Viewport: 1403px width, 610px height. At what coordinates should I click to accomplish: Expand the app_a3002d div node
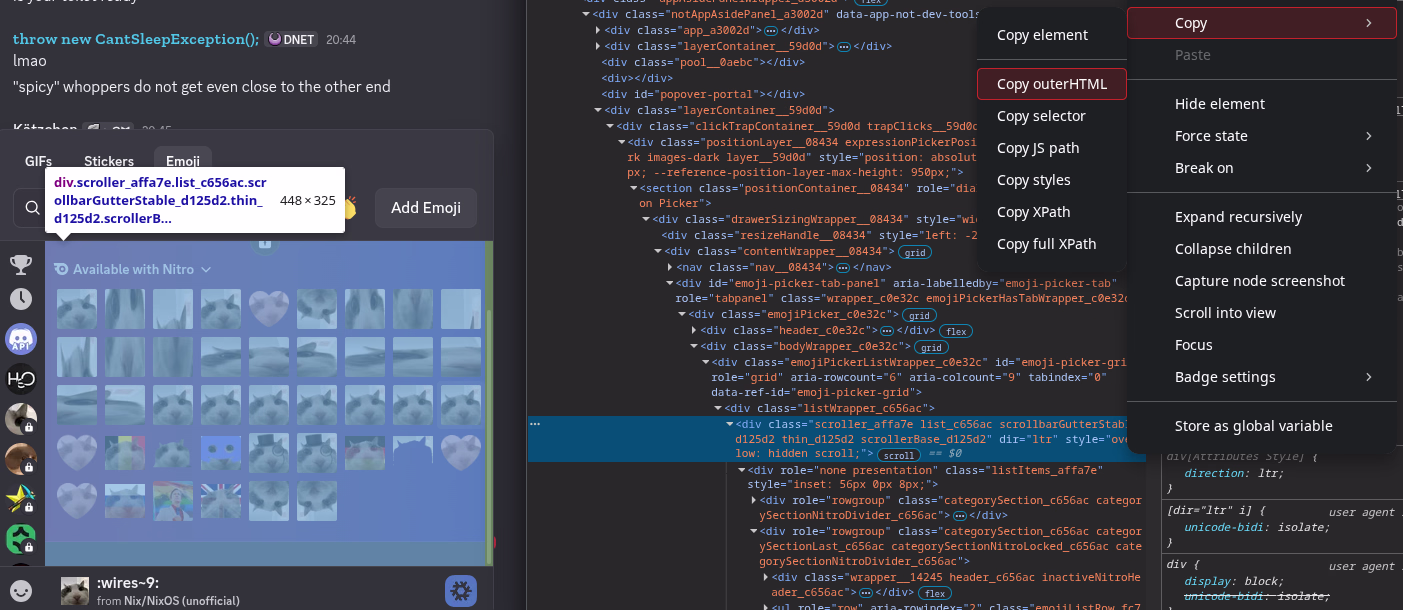[598, 31]
